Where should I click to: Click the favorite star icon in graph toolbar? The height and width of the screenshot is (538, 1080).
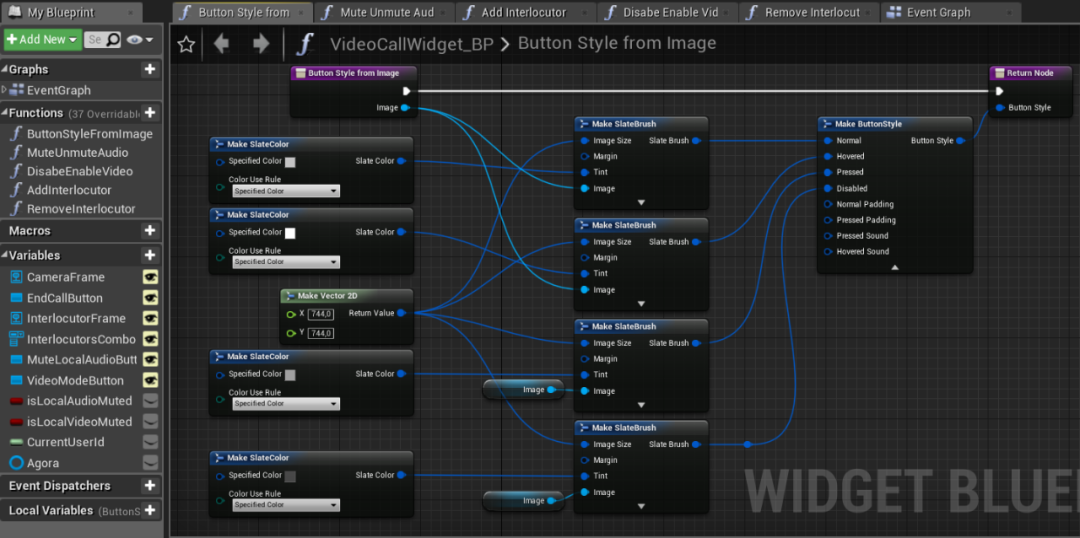pos(185,45)
